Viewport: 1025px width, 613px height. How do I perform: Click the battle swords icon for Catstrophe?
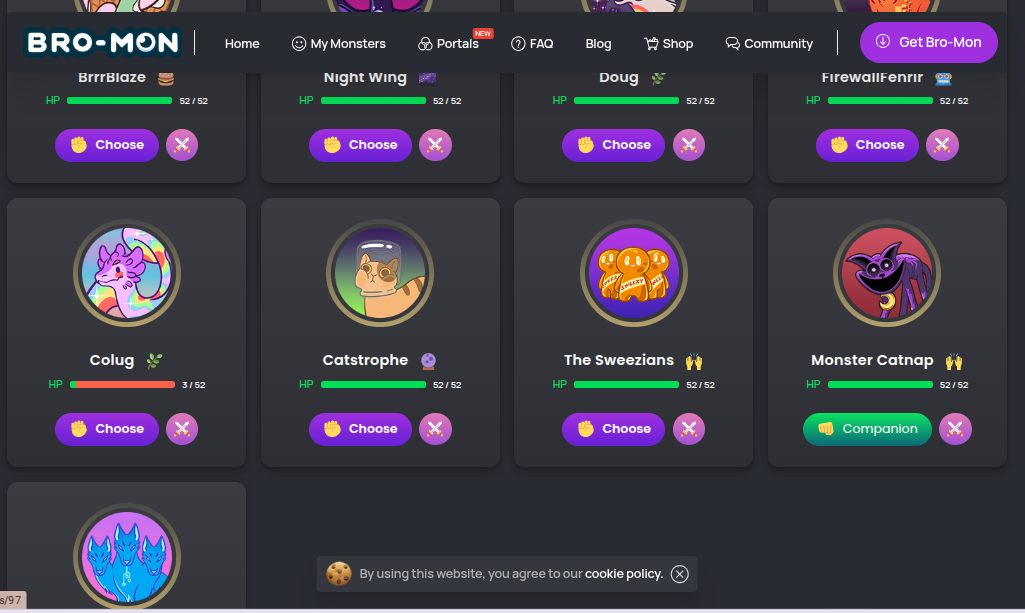[435, 429]
